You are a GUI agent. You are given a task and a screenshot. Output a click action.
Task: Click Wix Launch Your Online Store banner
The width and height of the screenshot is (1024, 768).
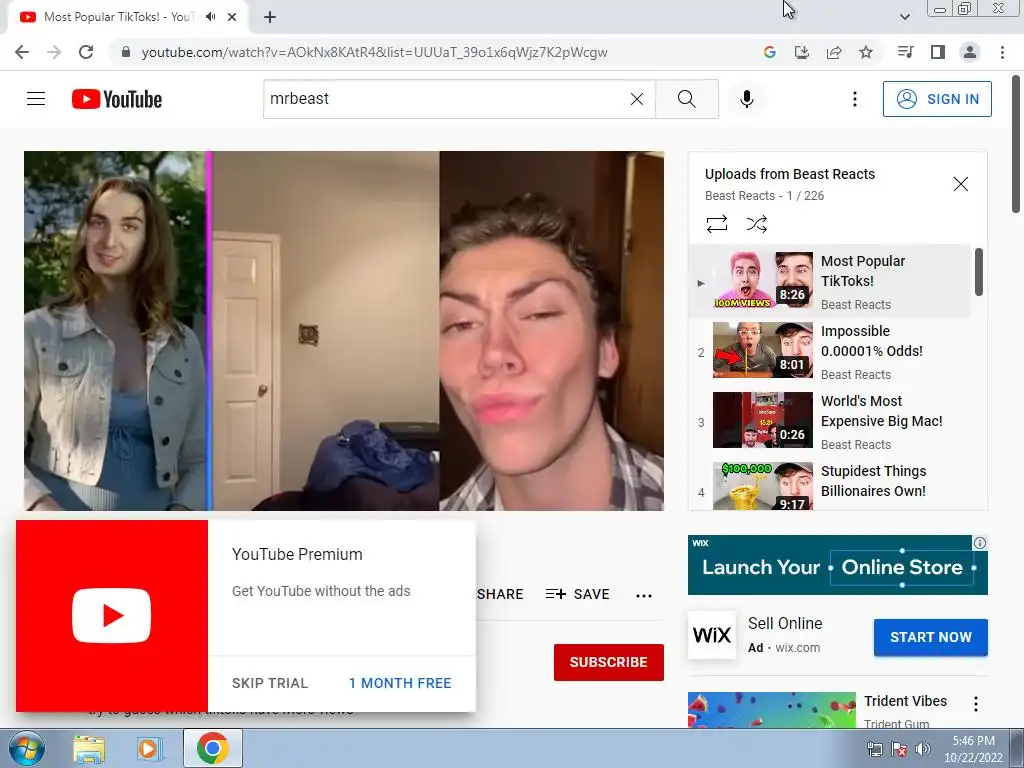[837, 565]
